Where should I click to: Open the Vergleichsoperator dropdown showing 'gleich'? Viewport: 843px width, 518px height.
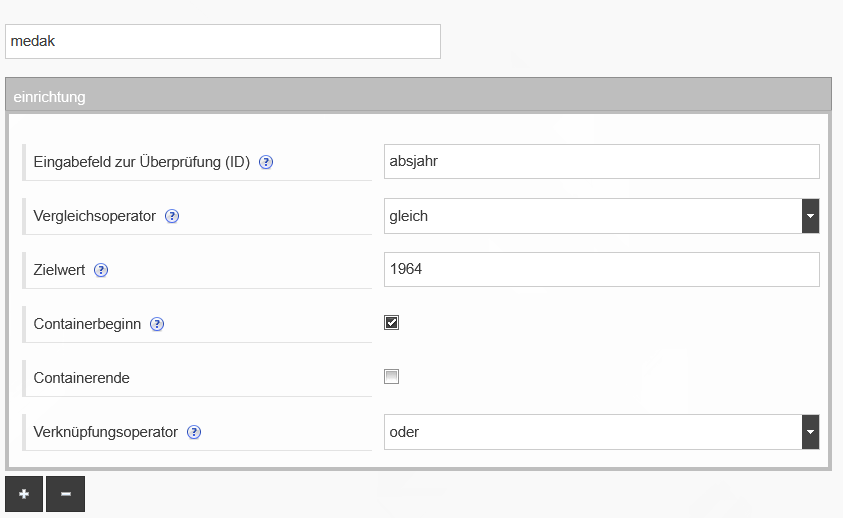(x=601, y=216)
